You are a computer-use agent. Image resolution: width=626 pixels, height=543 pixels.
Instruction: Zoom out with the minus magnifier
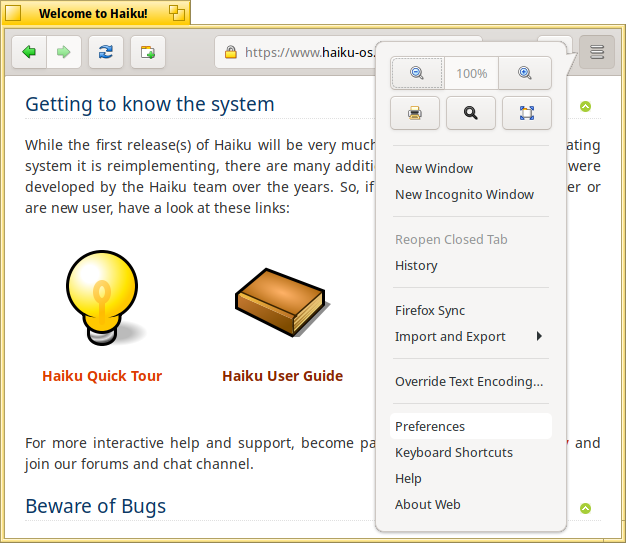pos(417,73)
